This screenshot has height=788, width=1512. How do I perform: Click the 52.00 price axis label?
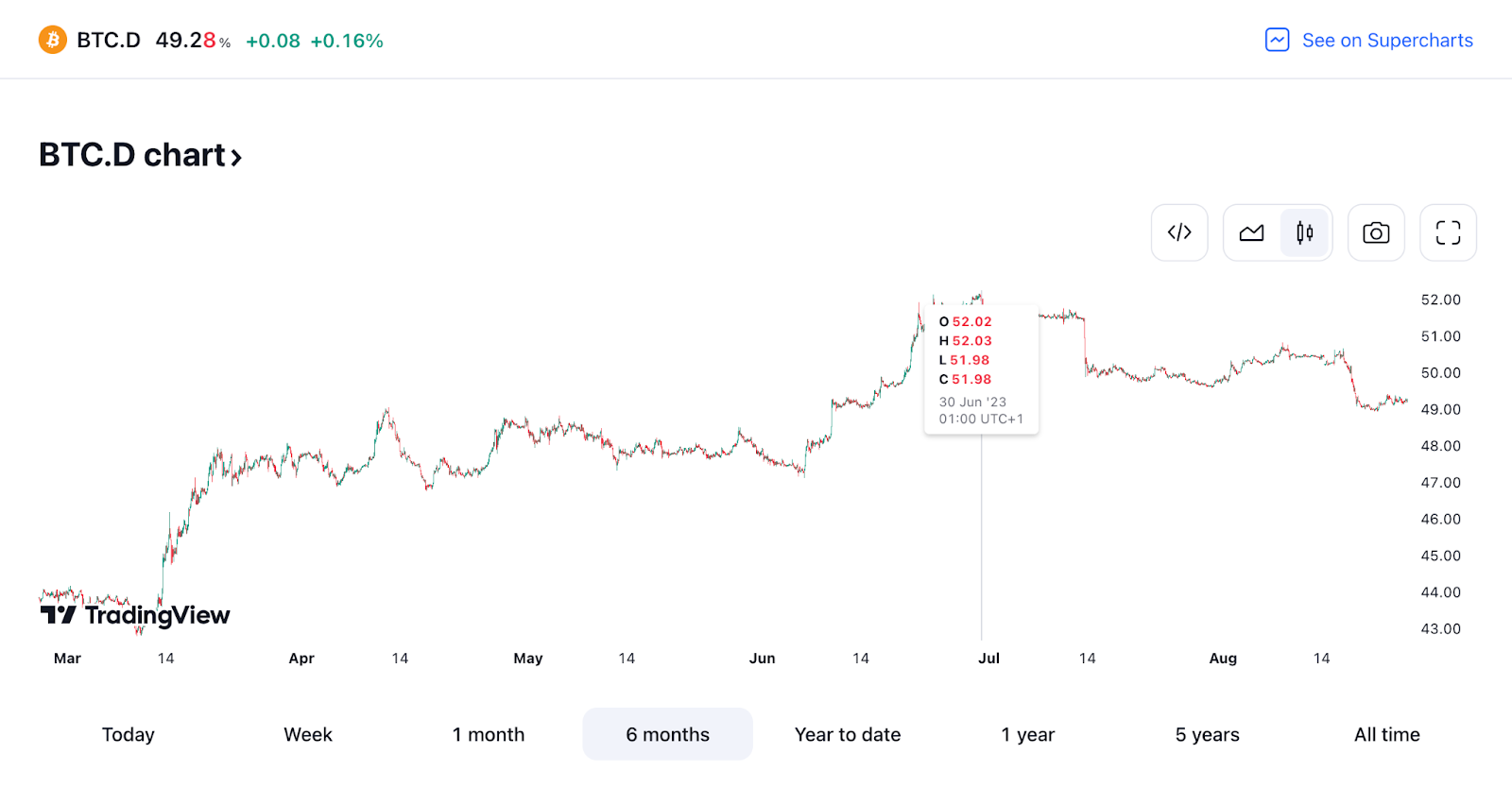coord(1441,300)
